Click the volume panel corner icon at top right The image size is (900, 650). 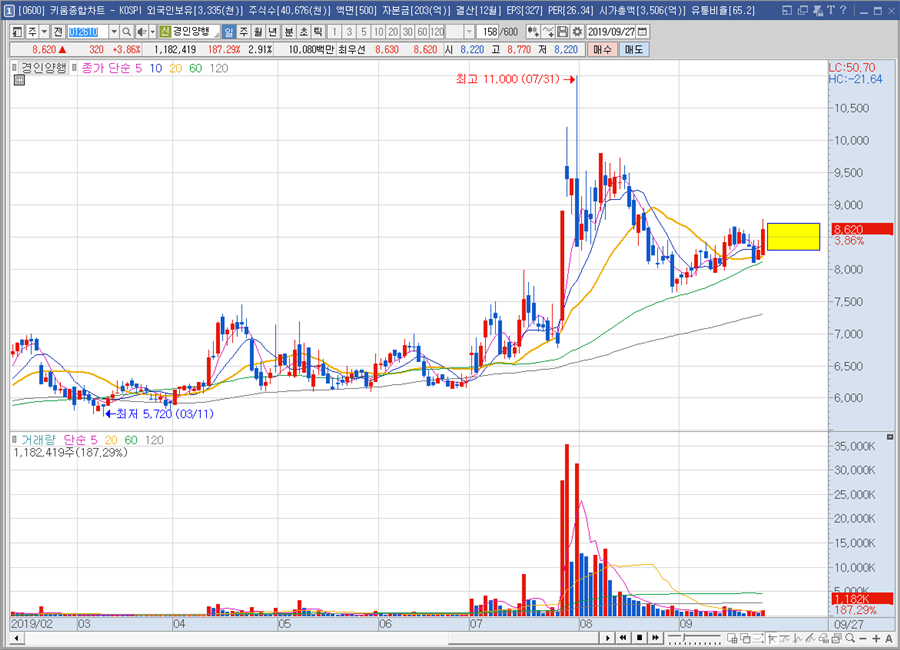(890, 438)
